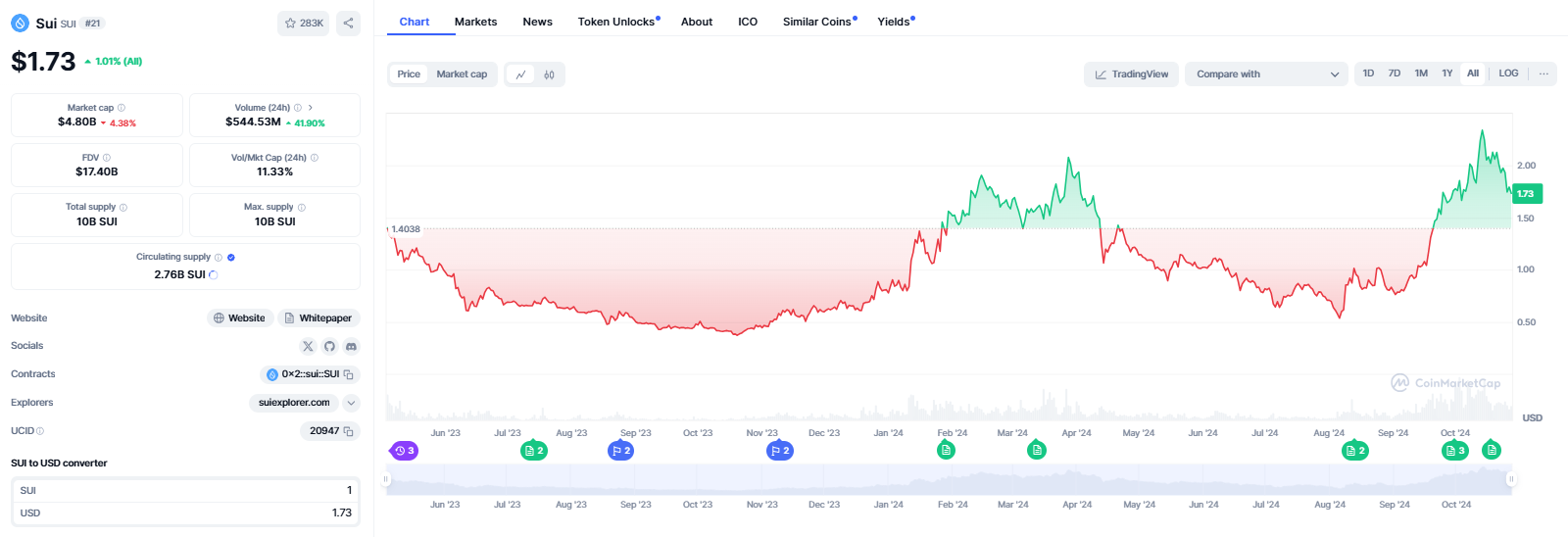The width and height of the screenshot is (1568, 537).
Task: Set chart range to 1Y
Action: pos(1447,73)
